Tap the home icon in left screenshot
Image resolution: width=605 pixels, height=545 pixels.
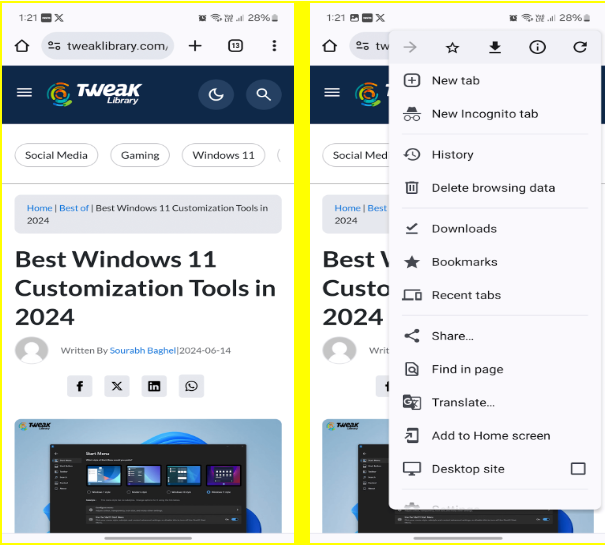22,46
